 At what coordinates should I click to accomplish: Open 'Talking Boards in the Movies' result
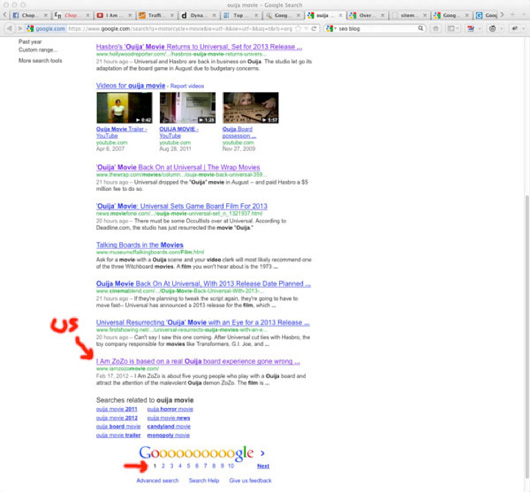[x=140, y=245]
